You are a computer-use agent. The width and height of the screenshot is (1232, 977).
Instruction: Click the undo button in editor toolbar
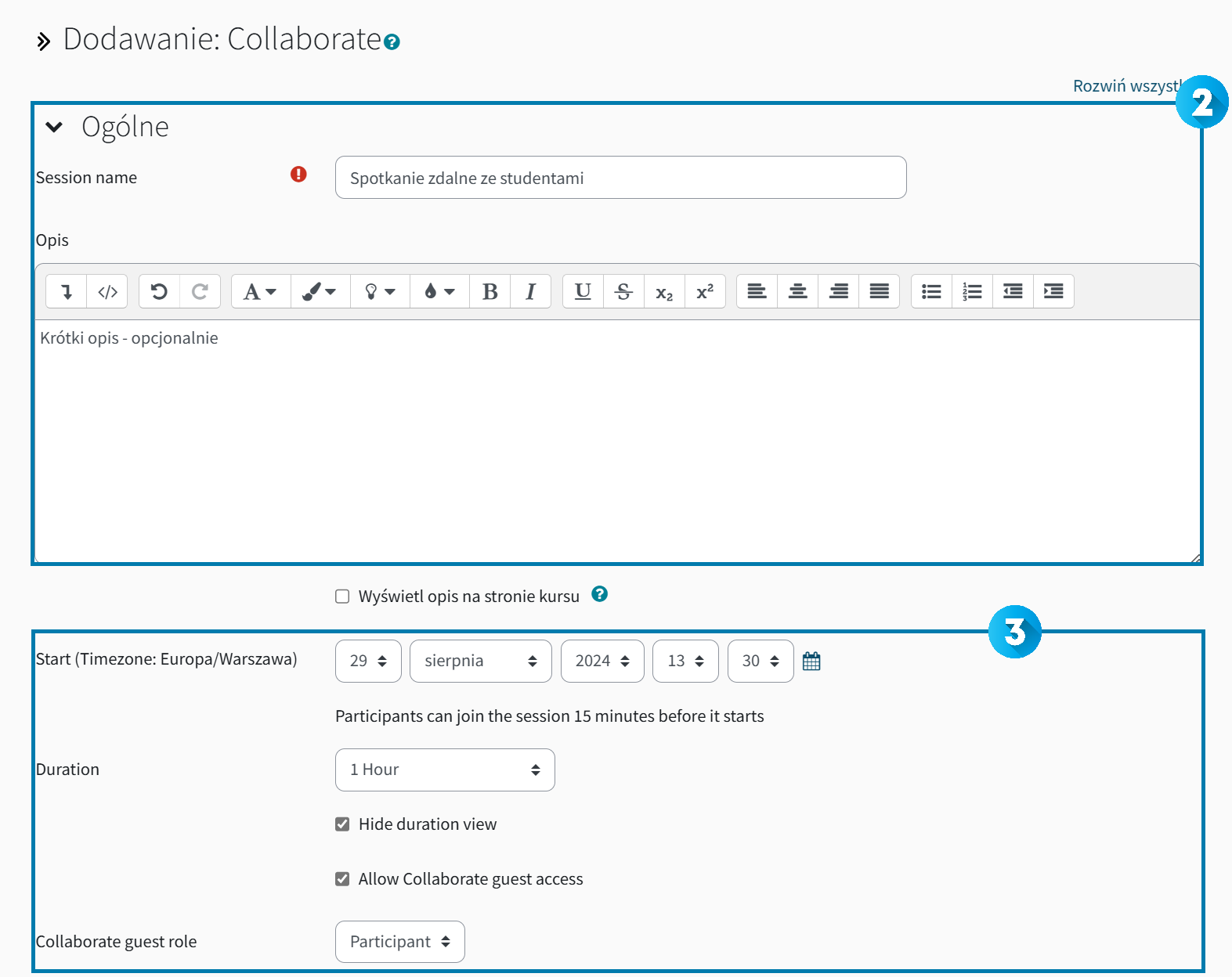[159, 291]
